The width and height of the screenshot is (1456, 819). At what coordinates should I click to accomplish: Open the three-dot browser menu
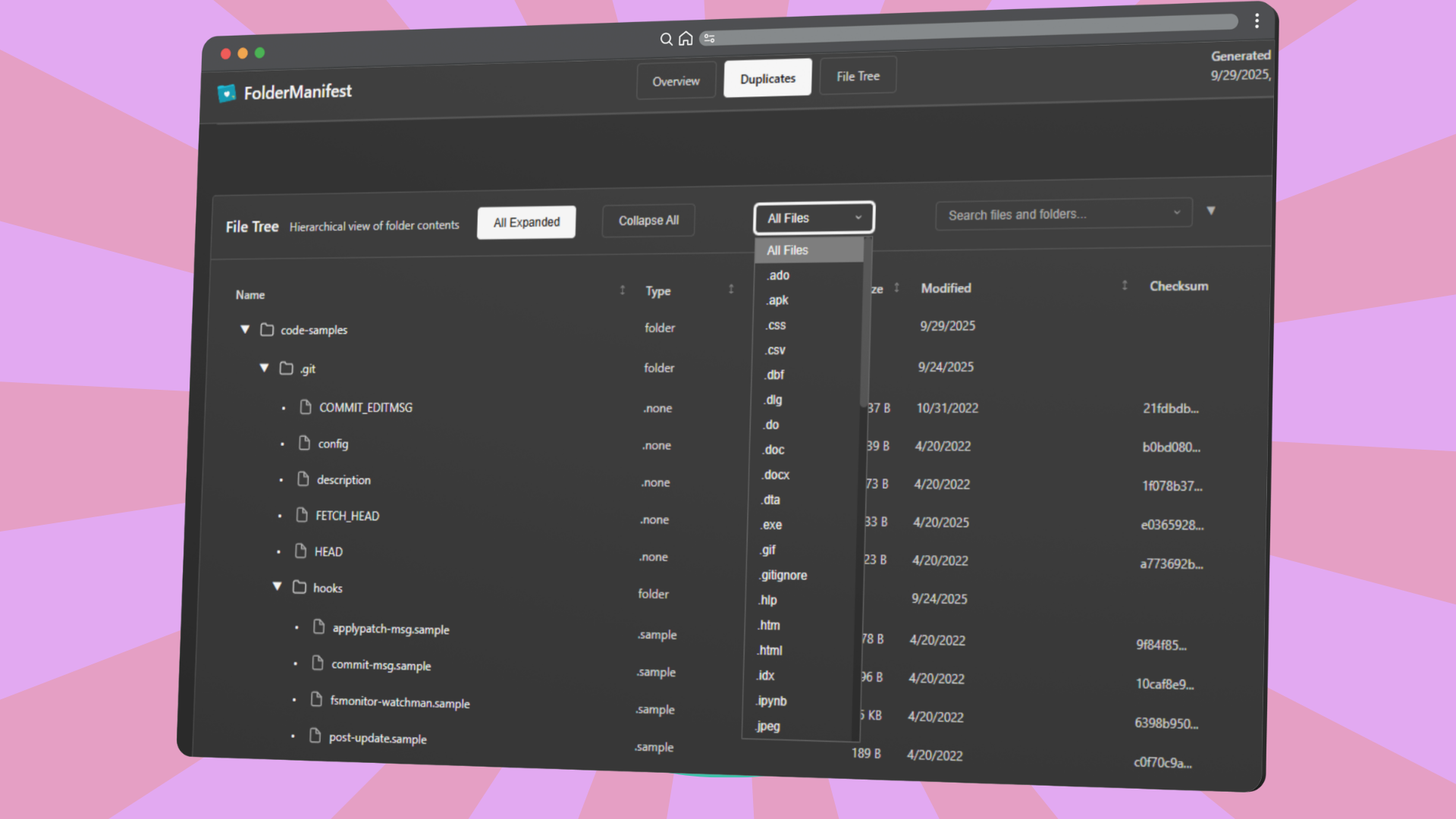[x=1256, y=20]
